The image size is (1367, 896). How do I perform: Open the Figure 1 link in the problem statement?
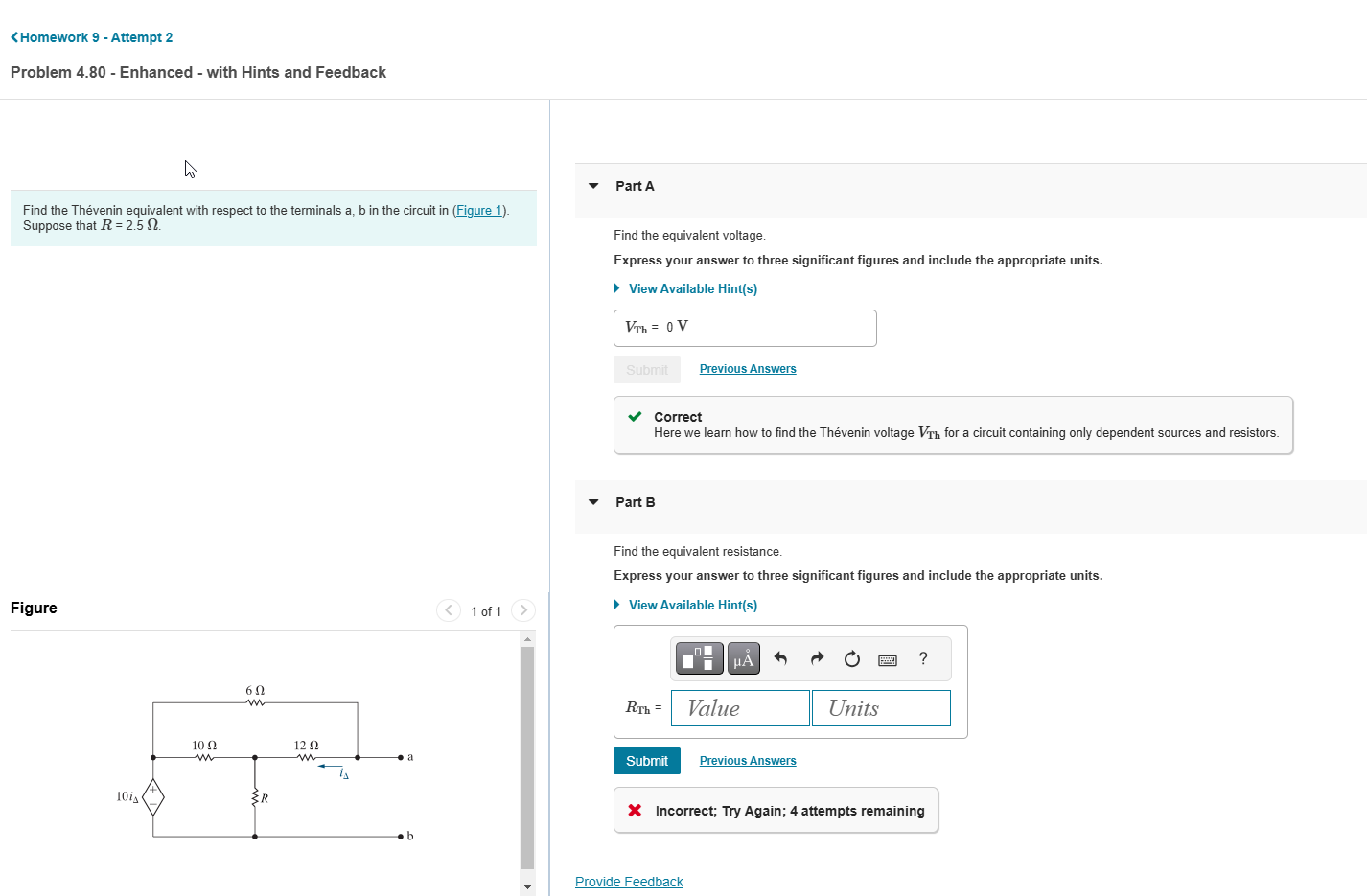coord(477,210)
